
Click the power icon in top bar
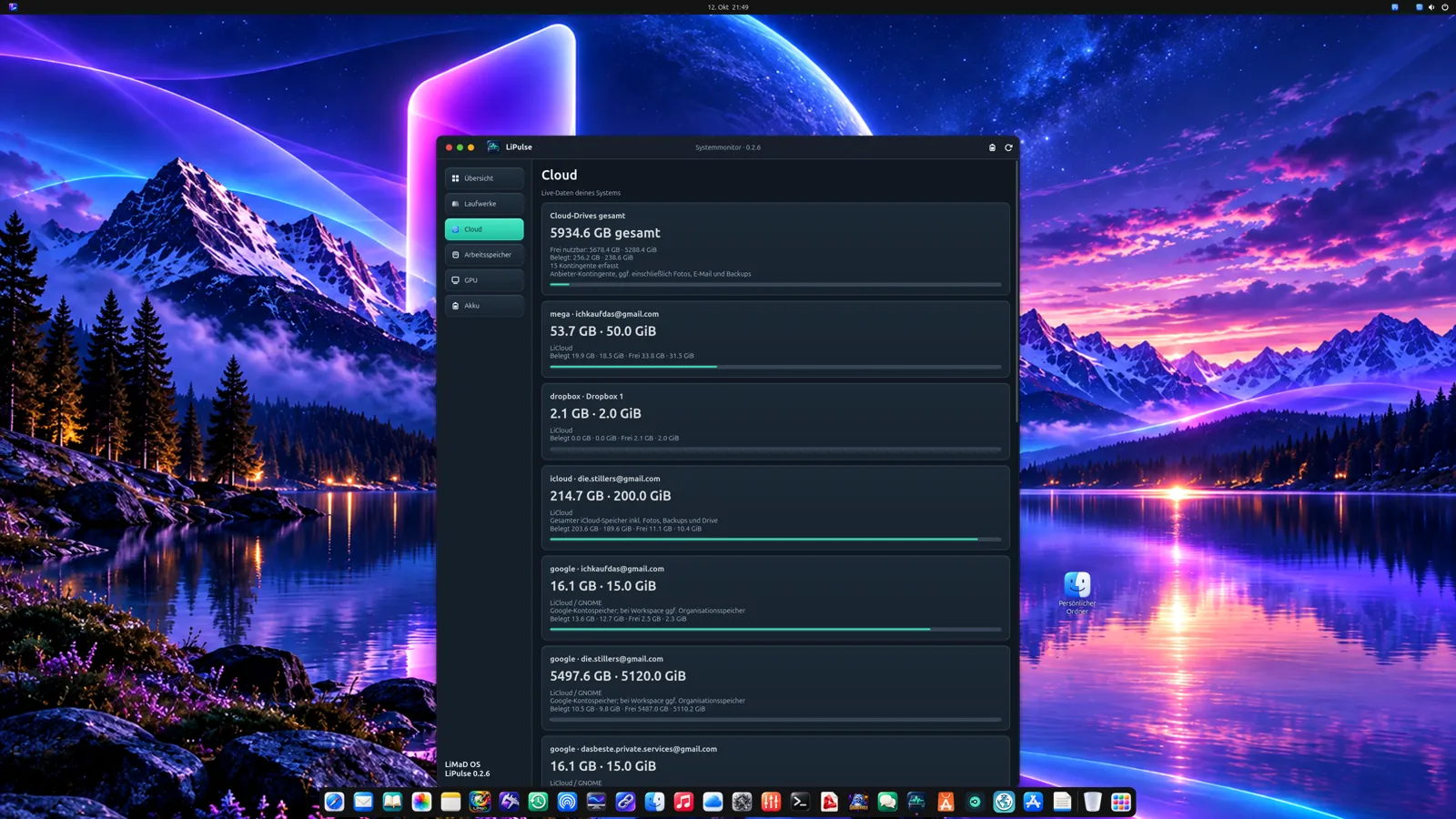[1445, 6]
